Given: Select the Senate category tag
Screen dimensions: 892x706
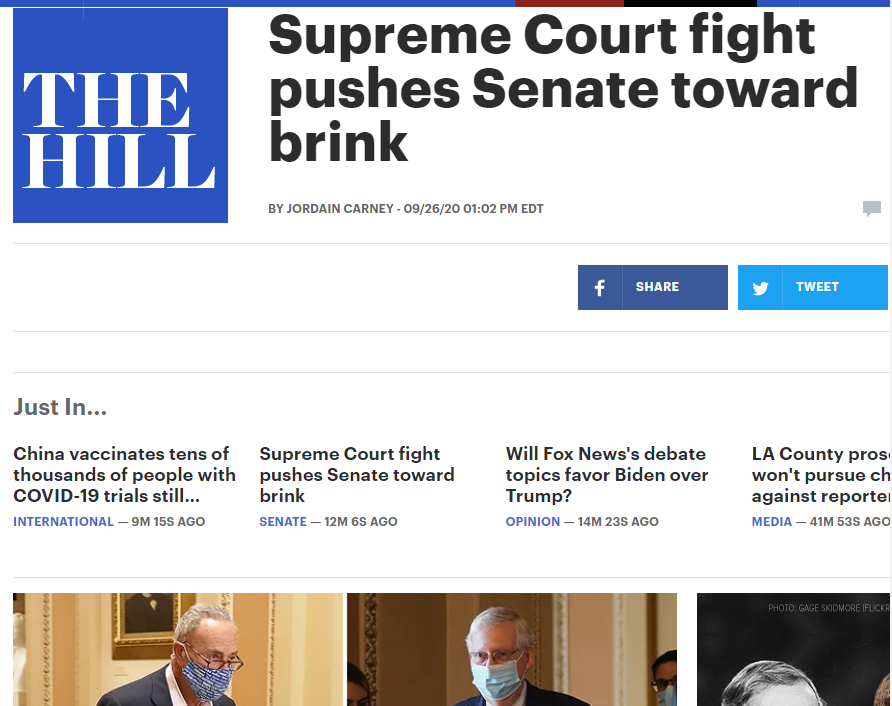Looking at the screenshot, I should pos(283,522).
